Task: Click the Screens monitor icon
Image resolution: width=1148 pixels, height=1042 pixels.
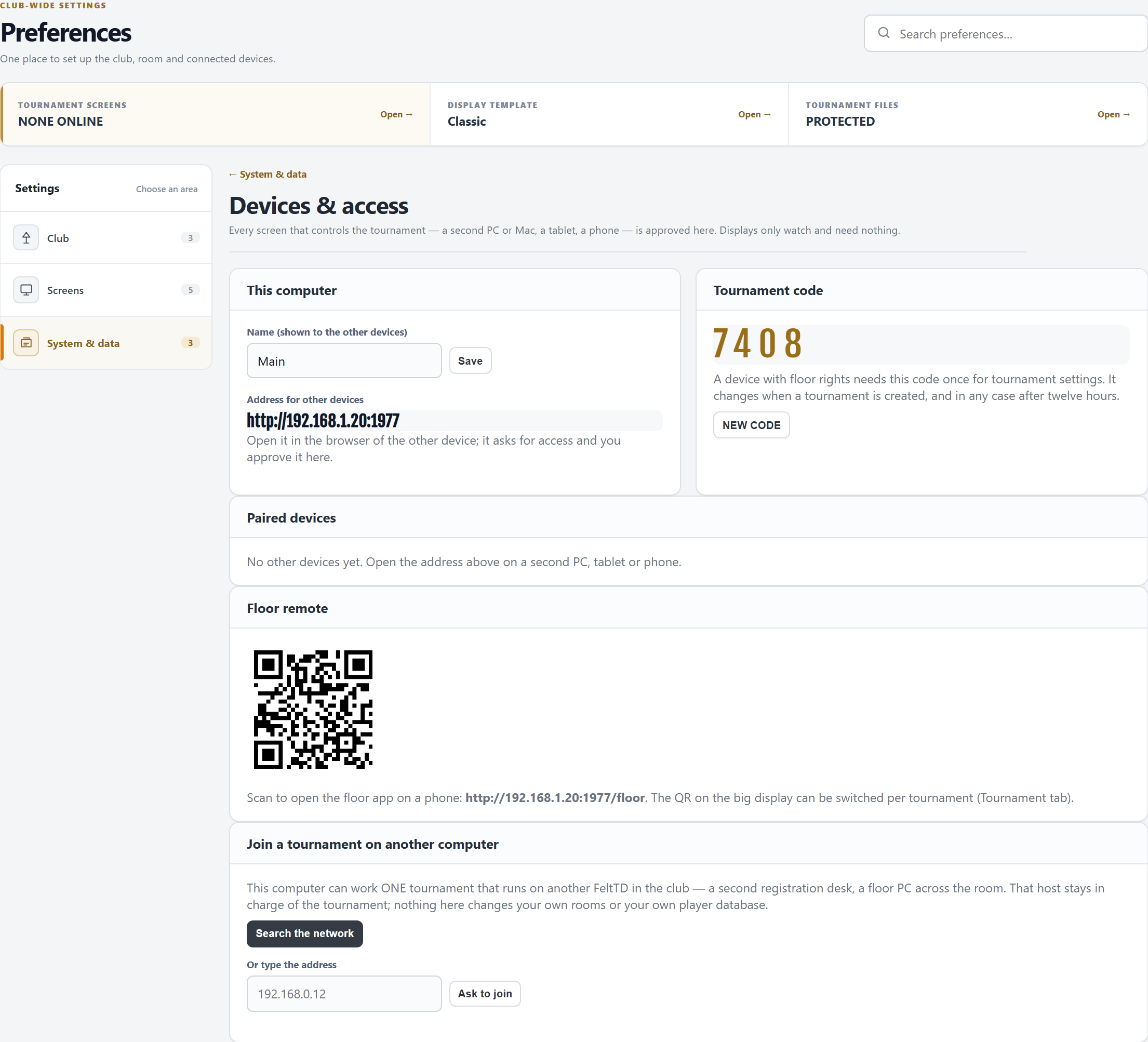Action: pyautogui.click(x=26, y=290)
